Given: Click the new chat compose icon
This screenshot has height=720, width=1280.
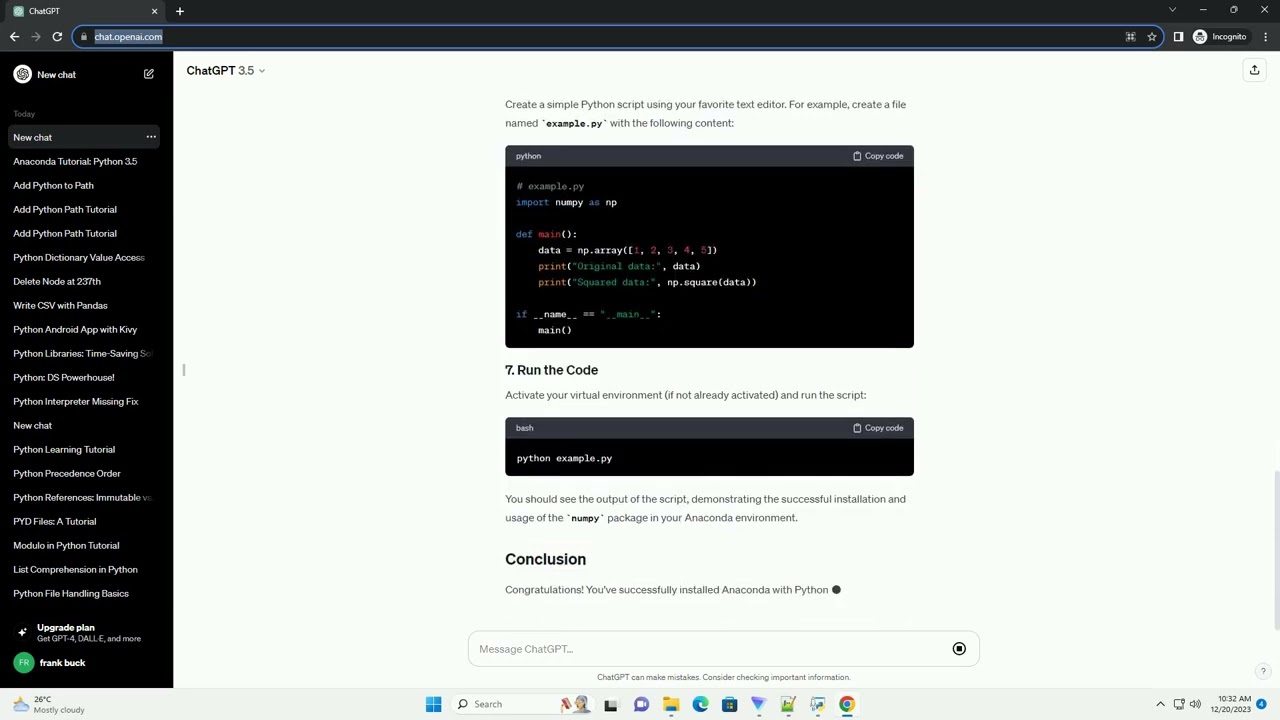Looking at the screenshot, I should (149, 74).
